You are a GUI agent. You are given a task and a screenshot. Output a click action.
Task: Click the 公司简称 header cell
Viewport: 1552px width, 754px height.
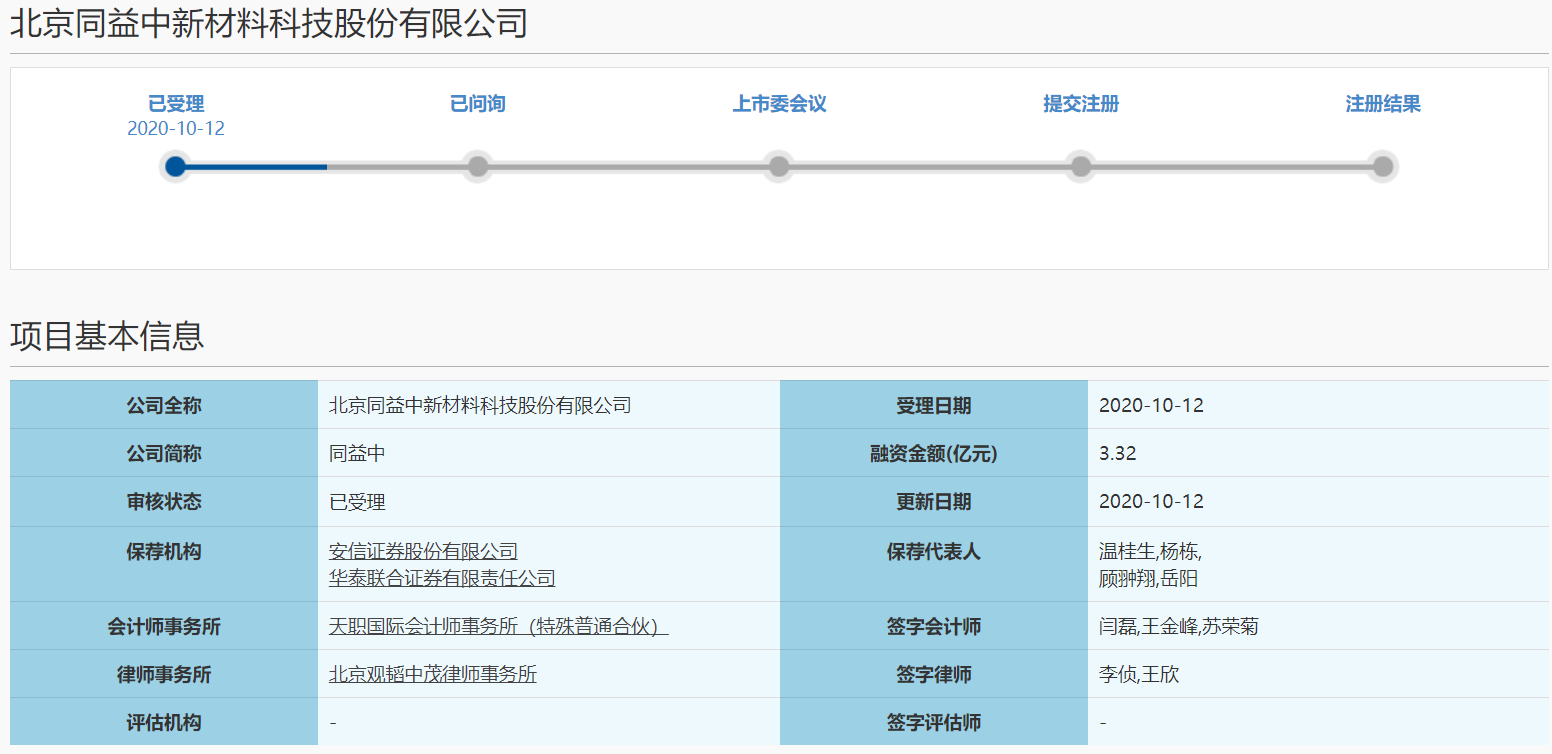tap(164, 453)
